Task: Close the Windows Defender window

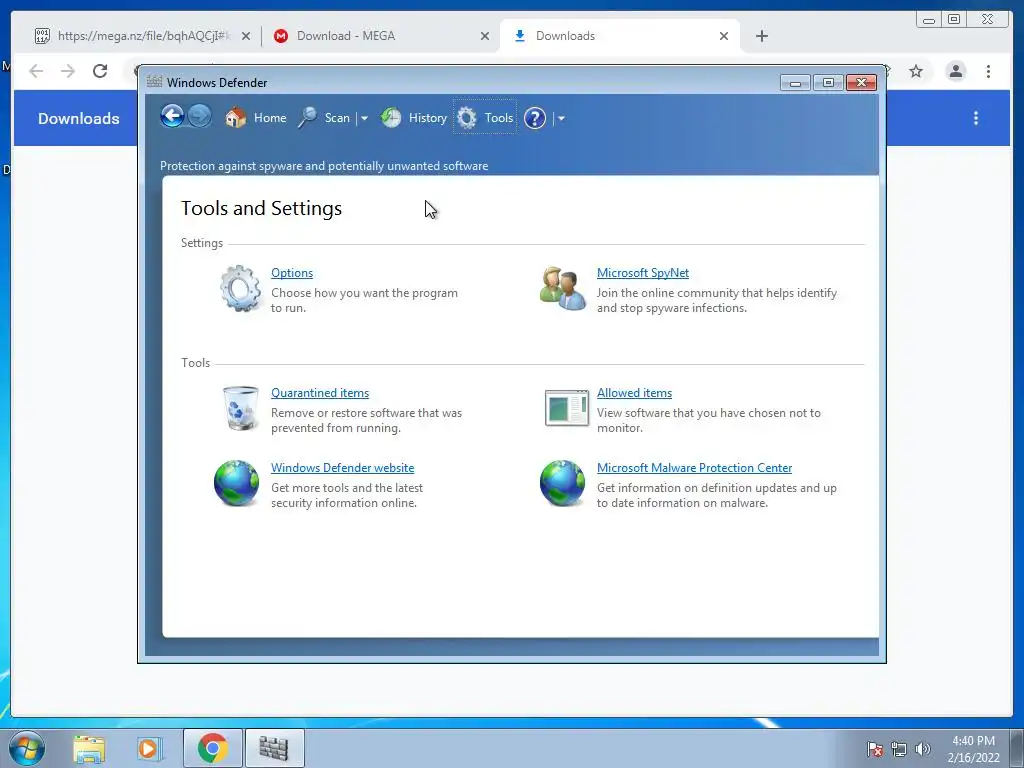Action: tap(861, 83)
